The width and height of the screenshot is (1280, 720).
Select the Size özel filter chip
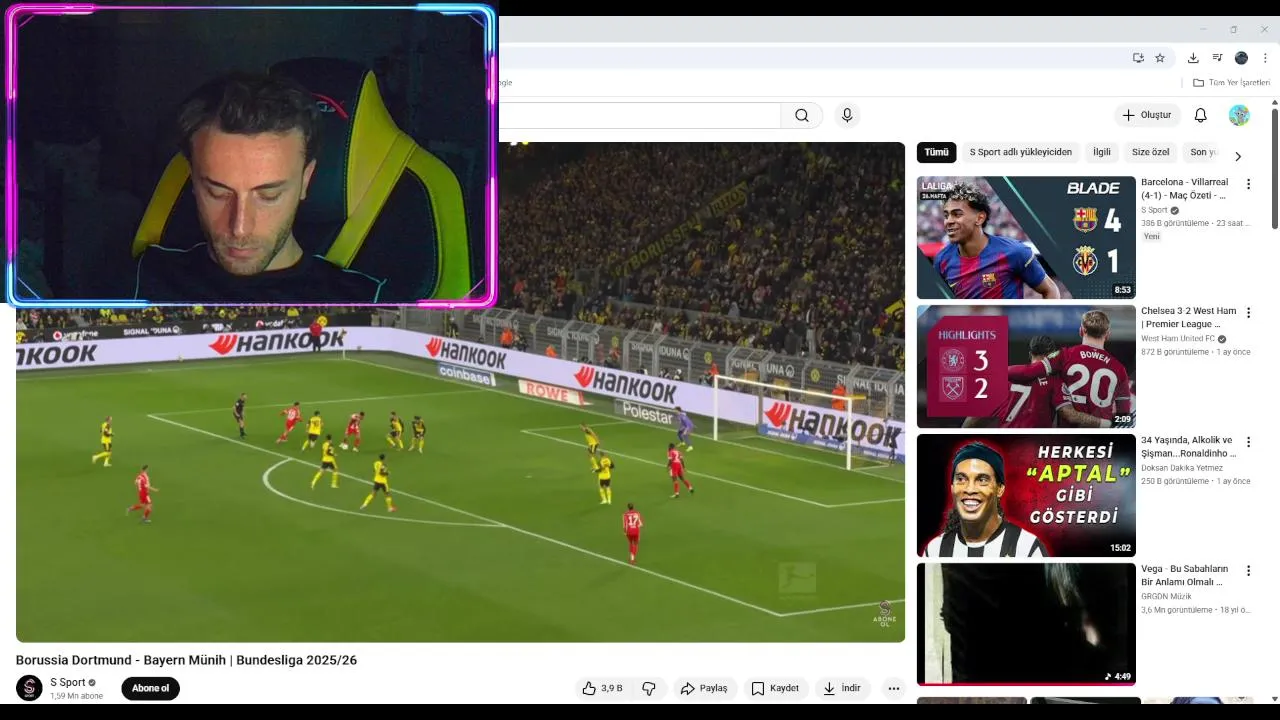coord(1150,152)
